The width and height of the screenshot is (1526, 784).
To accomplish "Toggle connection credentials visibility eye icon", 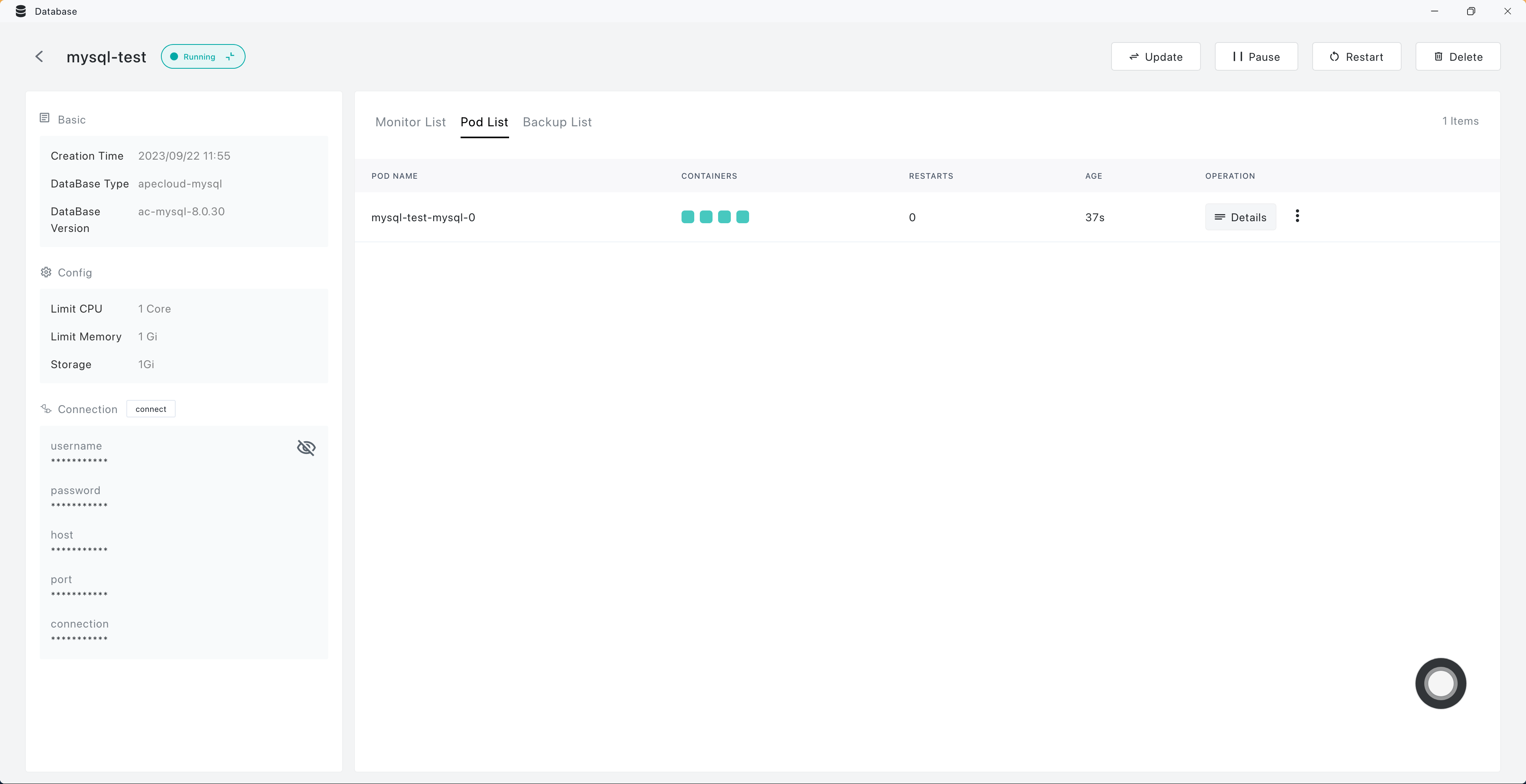I will click(x=306, y=448).
